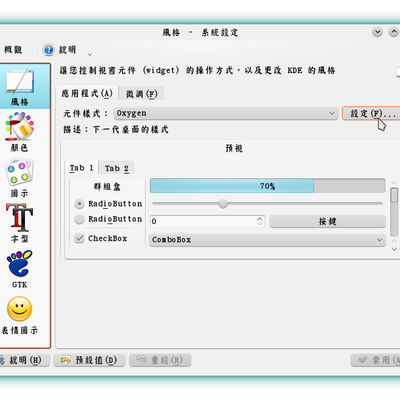Click the 描述：下一代桌面的樣式 description text
Viewport: 400px width, 400px height.
click(x=116, y=129)
